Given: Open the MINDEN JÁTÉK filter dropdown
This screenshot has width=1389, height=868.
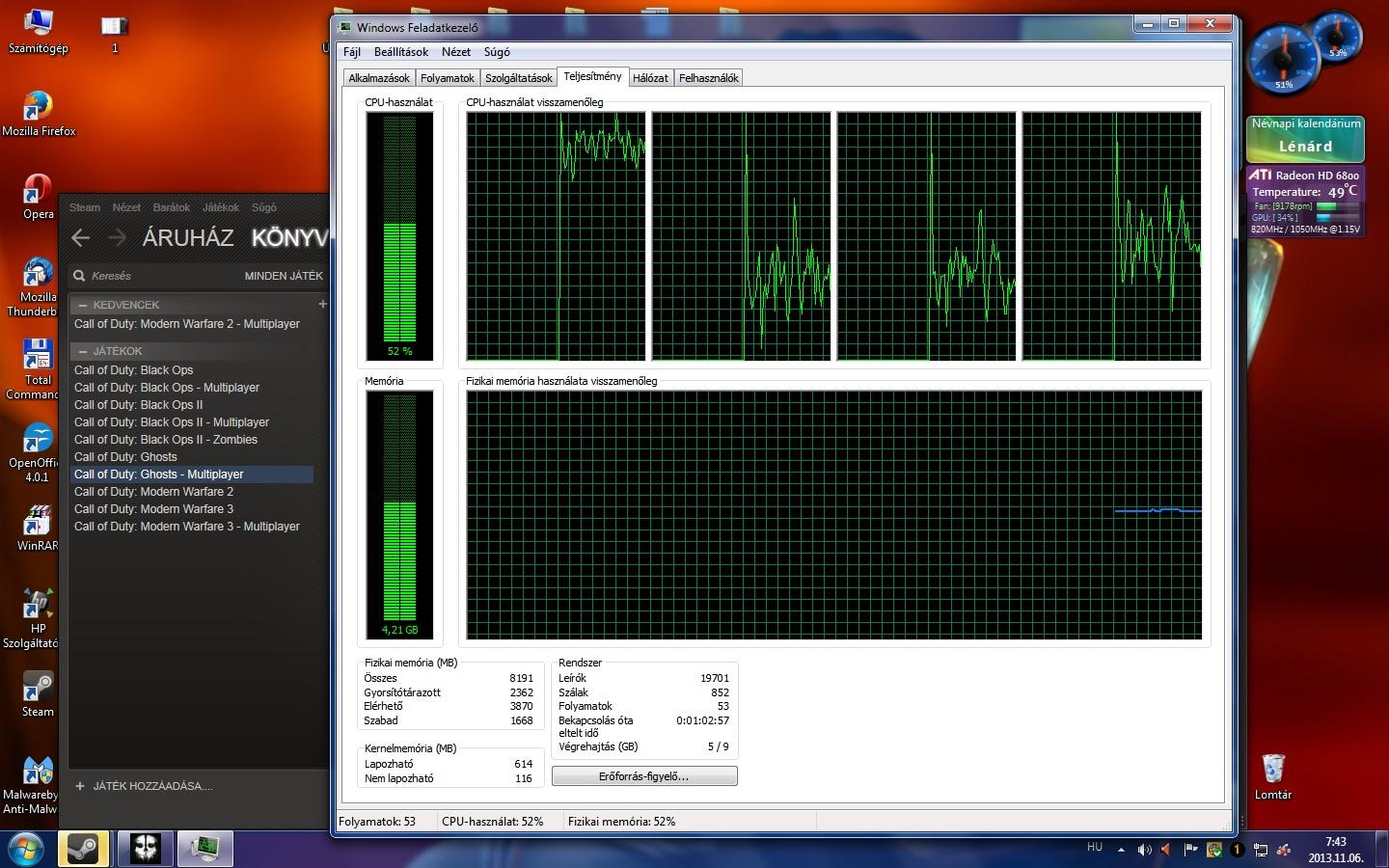Looking at the screenshot, I should coord(284,276).
